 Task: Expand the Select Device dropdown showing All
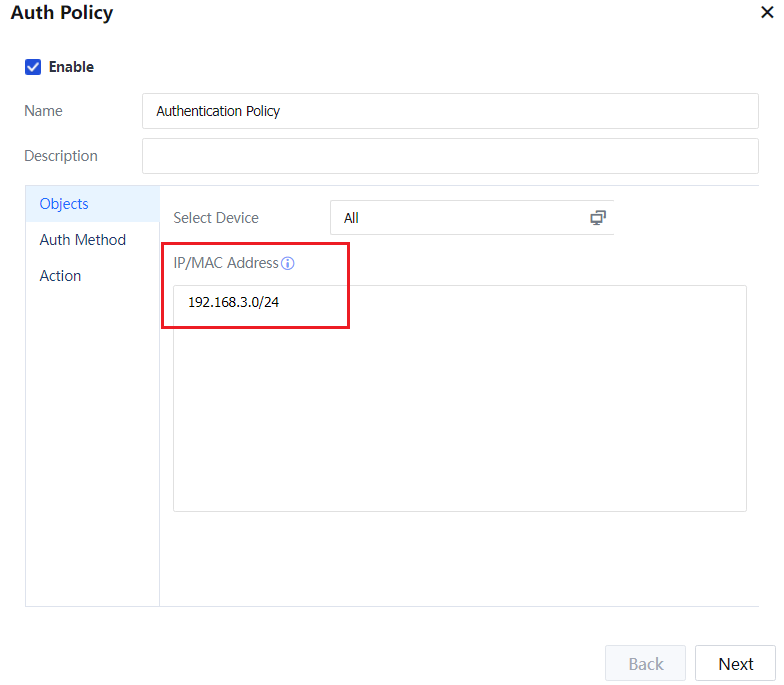point(460,218)
